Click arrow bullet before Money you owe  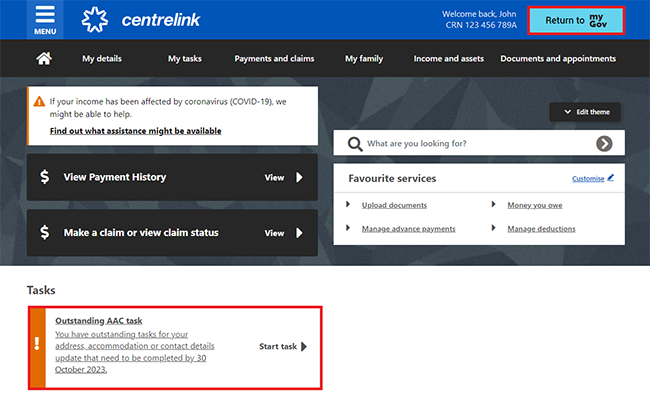pos(493,204)
